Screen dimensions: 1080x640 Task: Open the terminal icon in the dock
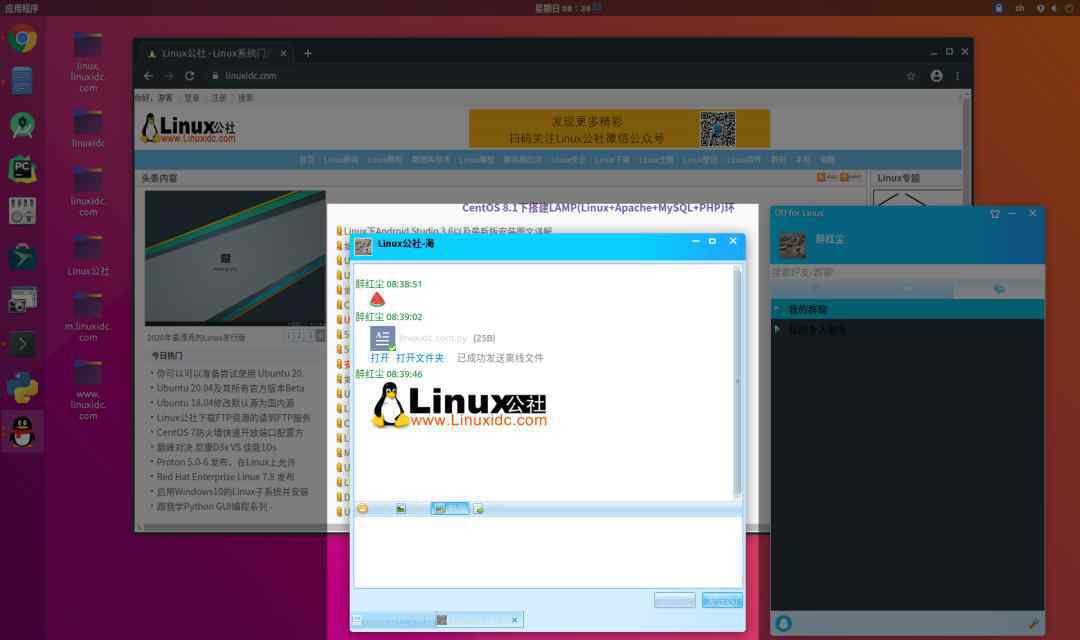[x=22, y=343]
